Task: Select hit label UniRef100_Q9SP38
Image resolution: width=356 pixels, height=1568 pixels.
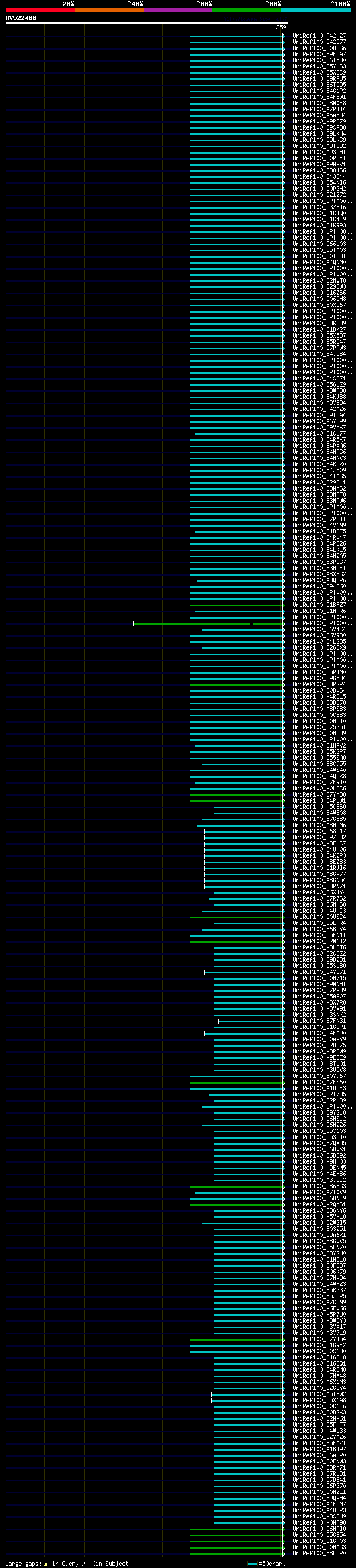Action: 319,127
